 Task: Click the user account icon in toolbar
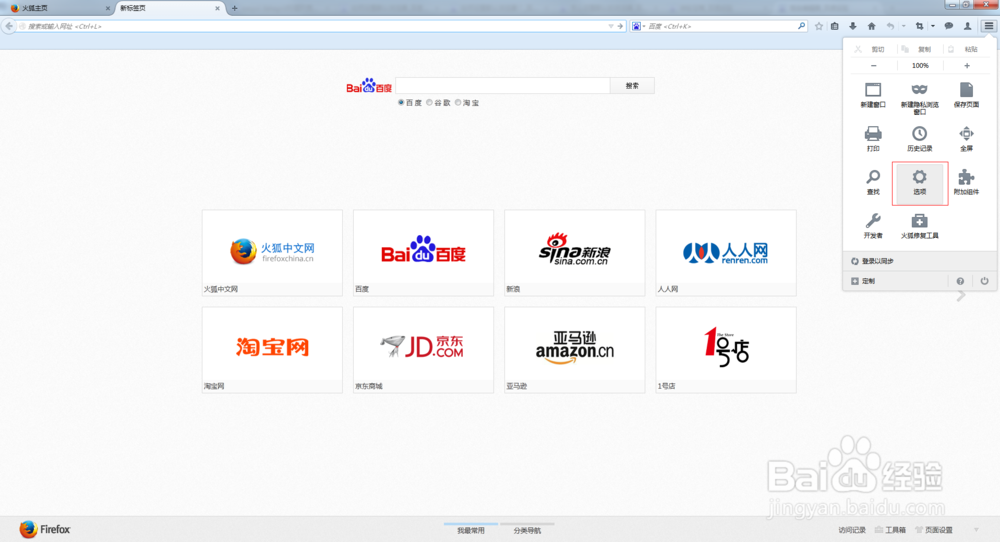pyautogui.click(x=967, y=26)
